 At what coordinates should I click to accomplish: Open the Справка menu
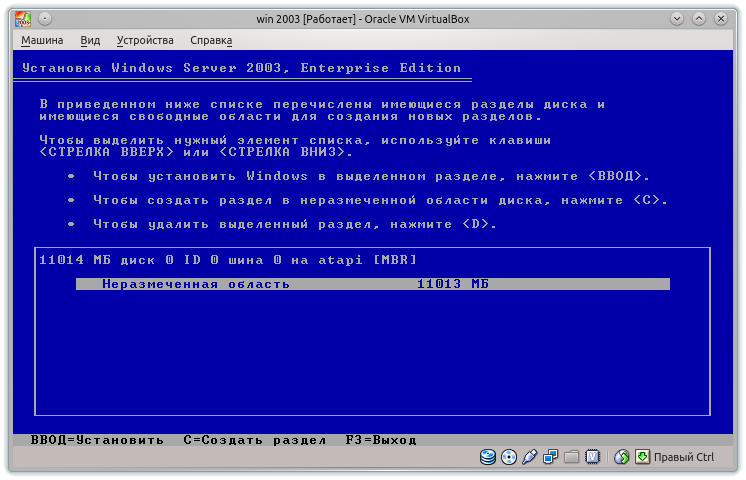coord(211,40)
